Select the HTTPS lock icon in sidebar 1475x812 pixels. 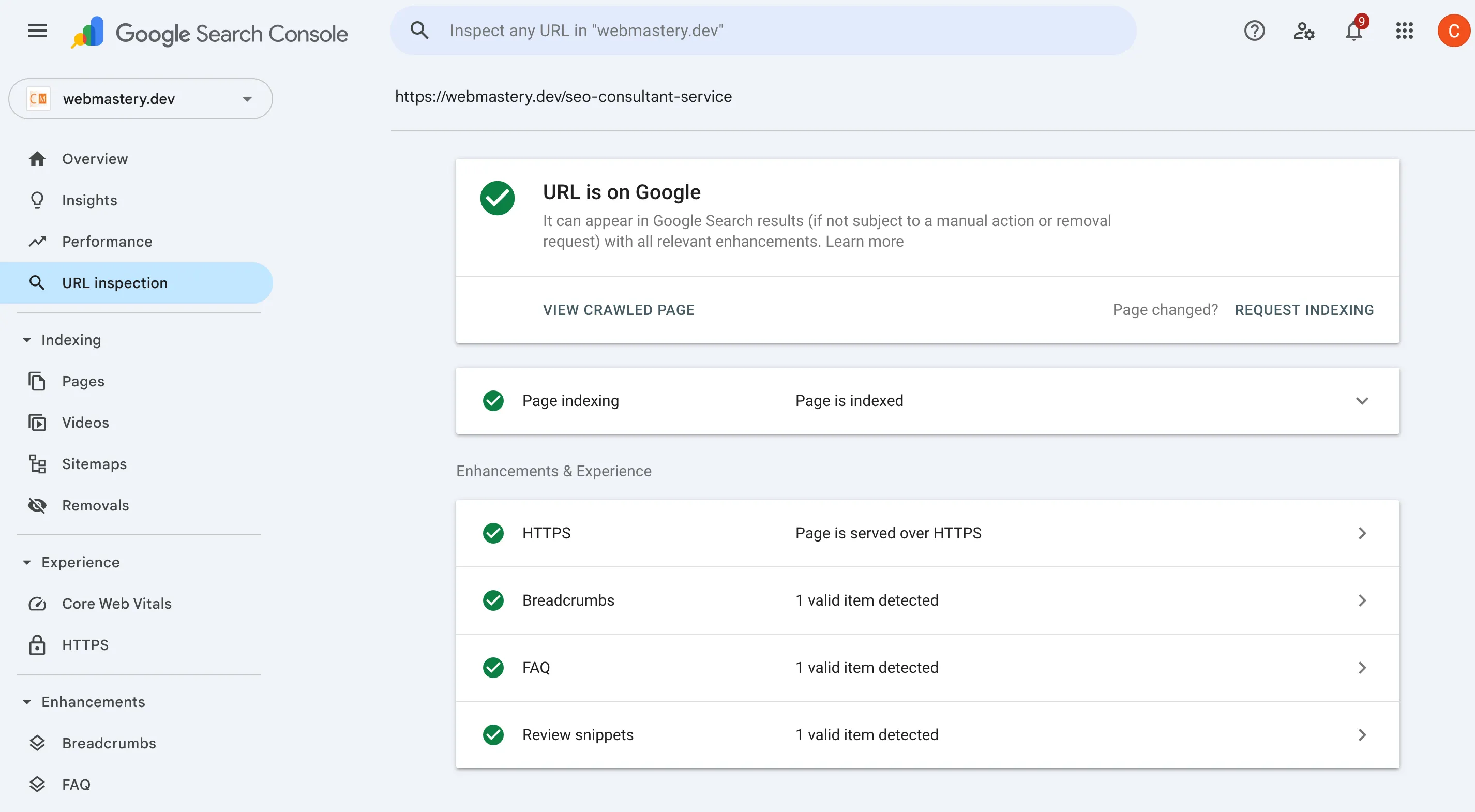pyautogui.click(x=37, y=644)
